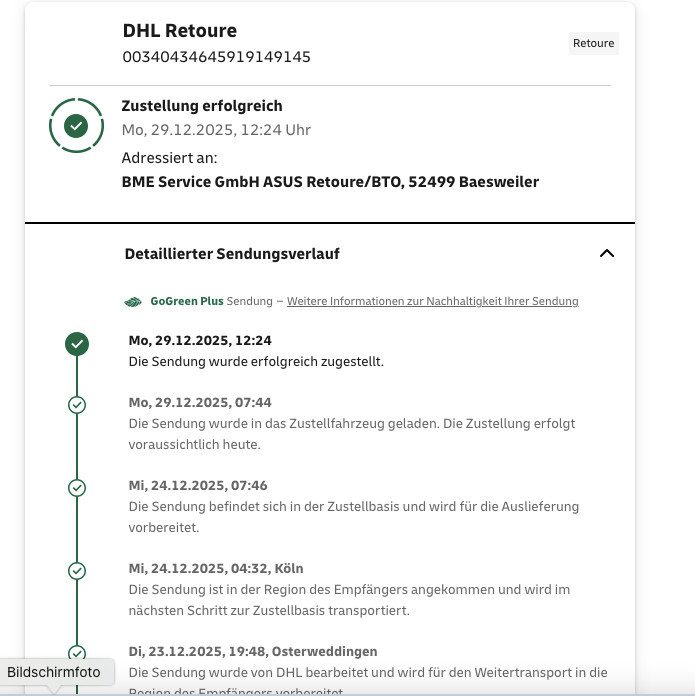Click the Zustellung erfolgreich status heading
This screenshot has width=695, height=696.
click(202, 106)
